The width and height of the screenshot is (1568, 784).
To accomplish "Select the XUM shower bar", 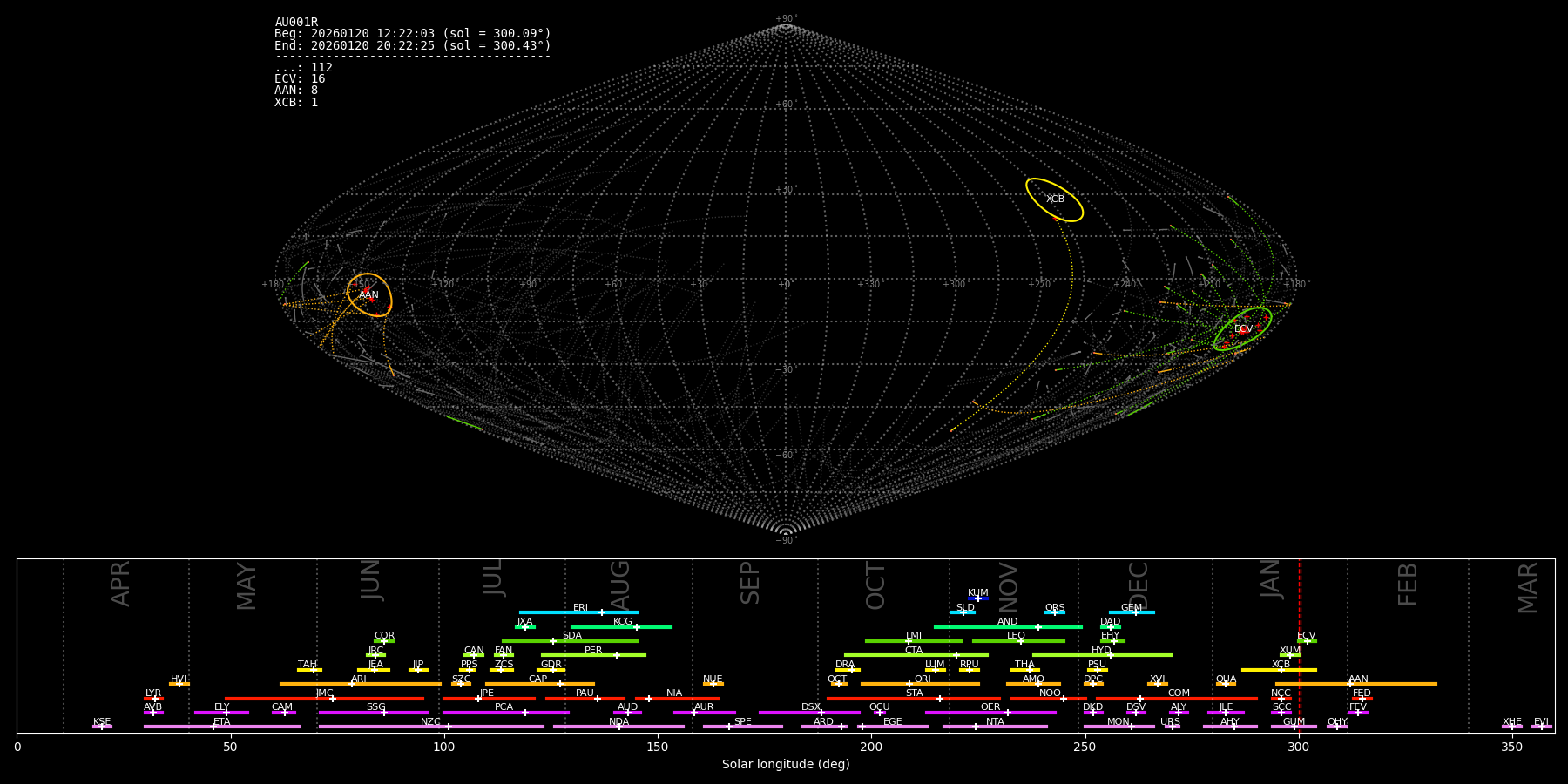I will pyautogui.click(x=1290, y=655).
